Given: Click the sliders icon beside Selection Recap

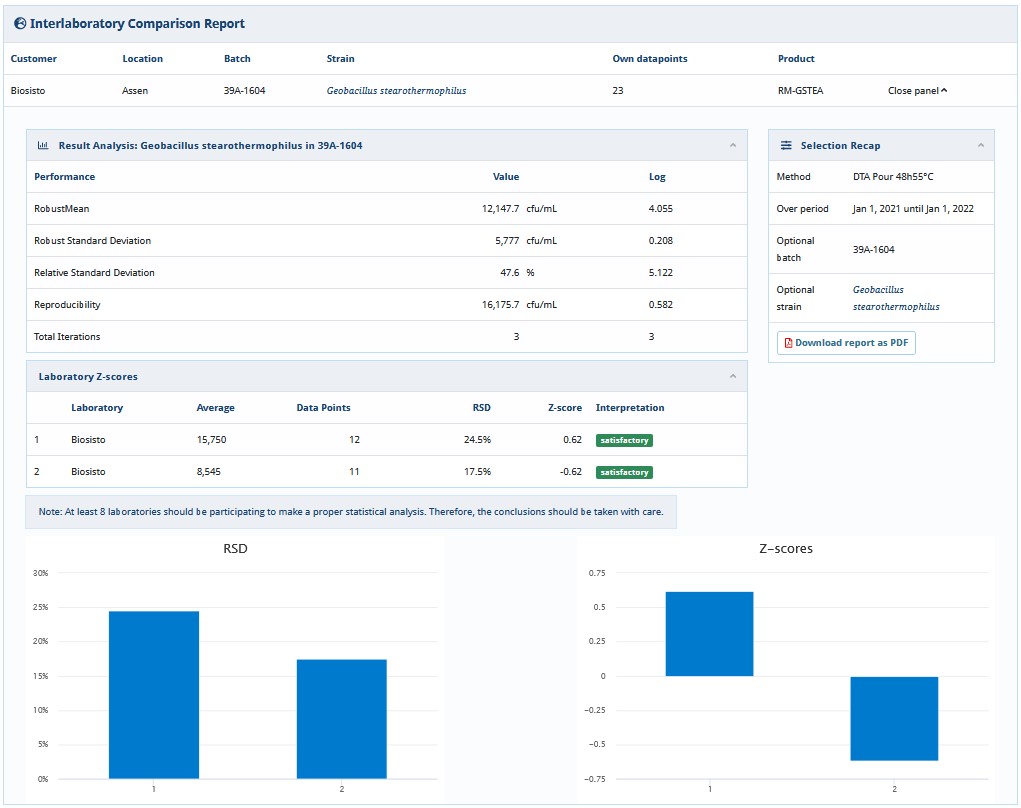Looking at the screenshot, I should (x=786, y=146).
